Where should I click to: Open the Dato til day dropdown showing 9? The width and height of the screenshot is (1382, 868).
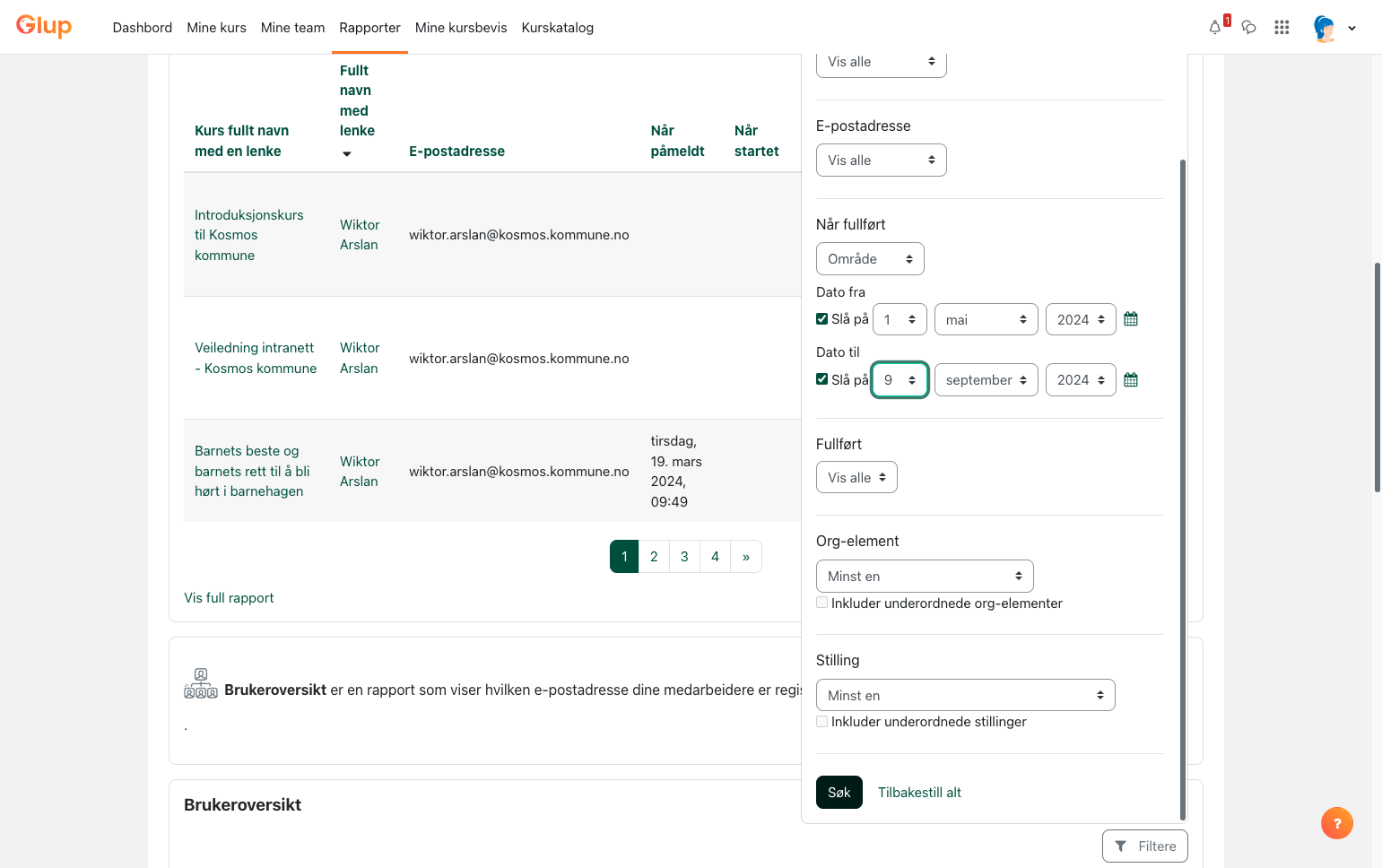click(x=900, y=380)
